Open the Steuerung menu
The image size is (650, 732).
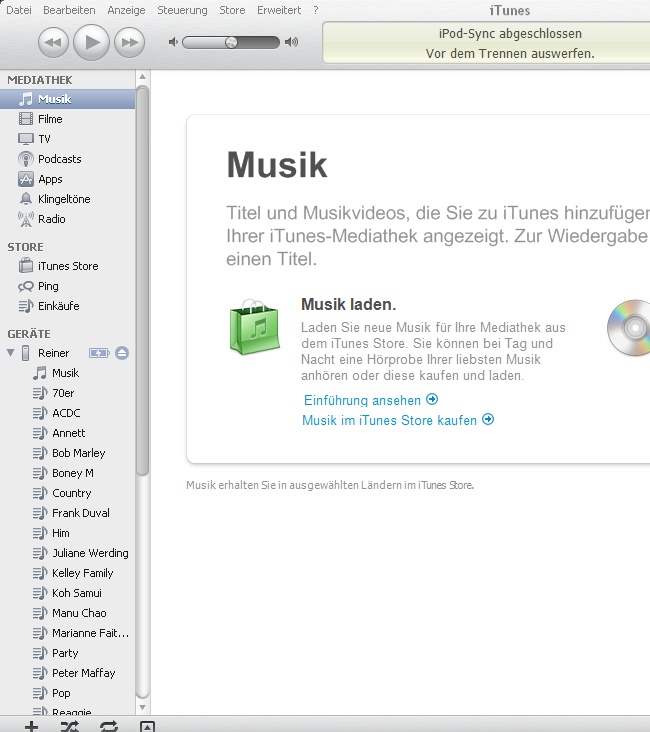point(182,10)
